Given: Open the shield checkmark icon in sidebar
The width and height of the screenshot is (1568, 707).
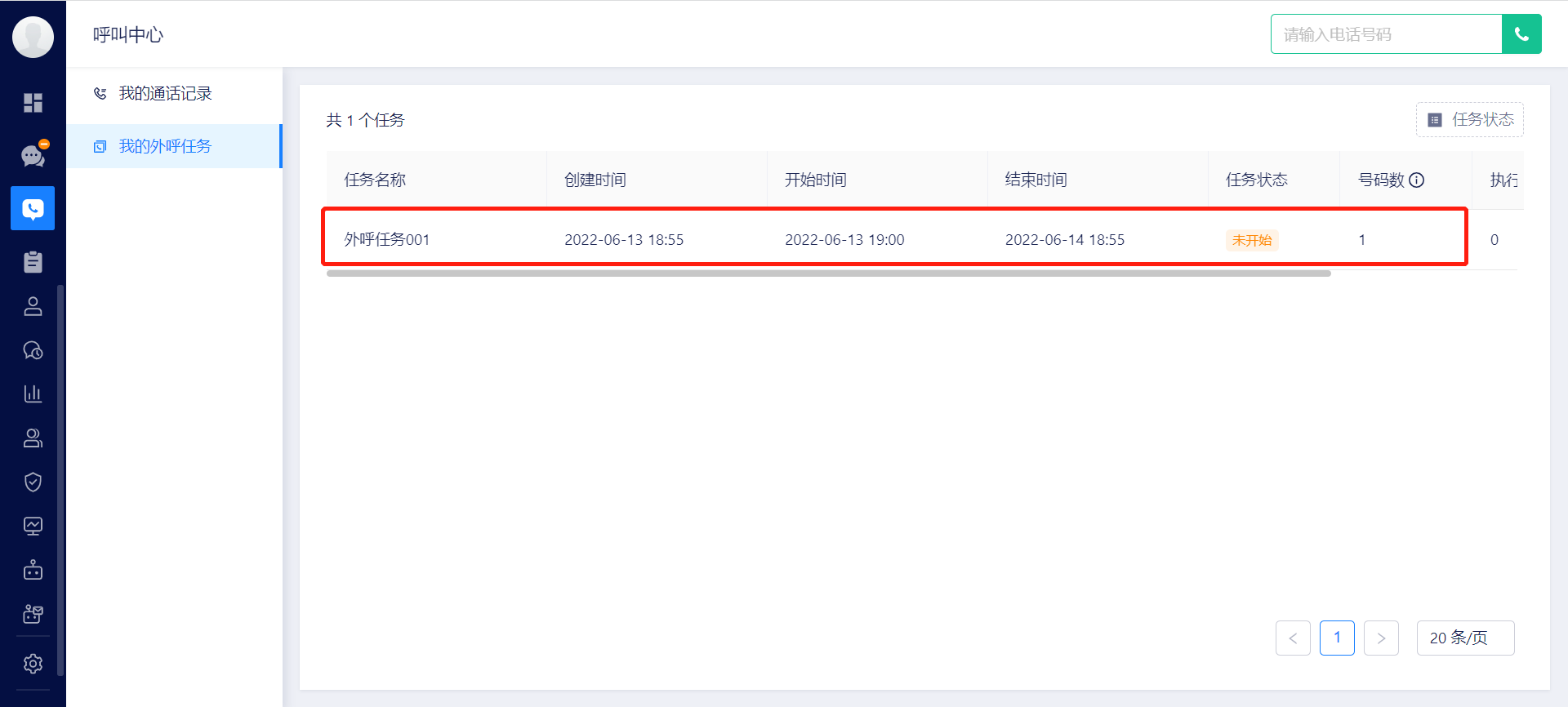Looking at the screenshot, I should [33, 482].
